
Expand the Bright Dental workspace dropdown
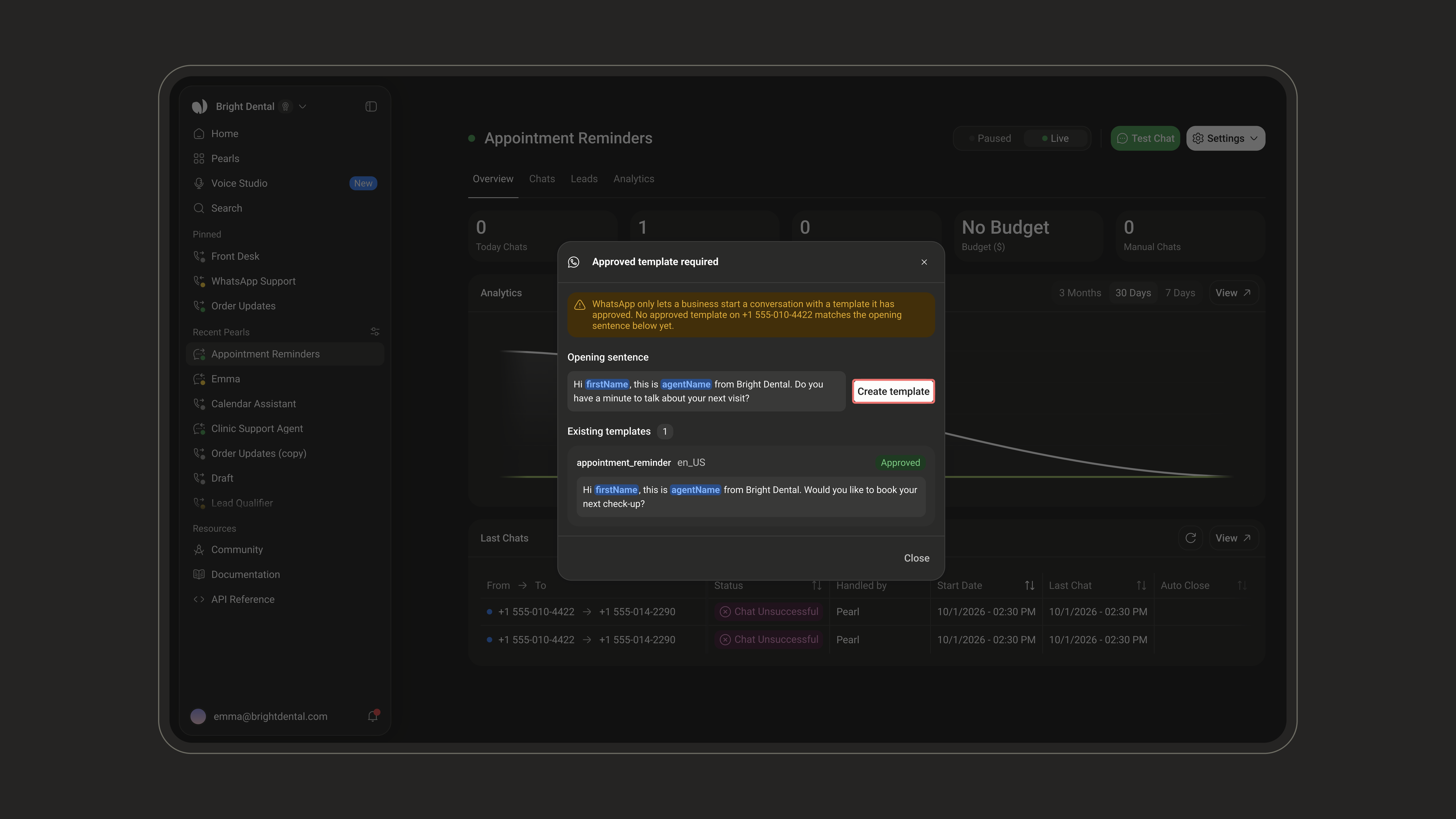(x=302, y=106)
